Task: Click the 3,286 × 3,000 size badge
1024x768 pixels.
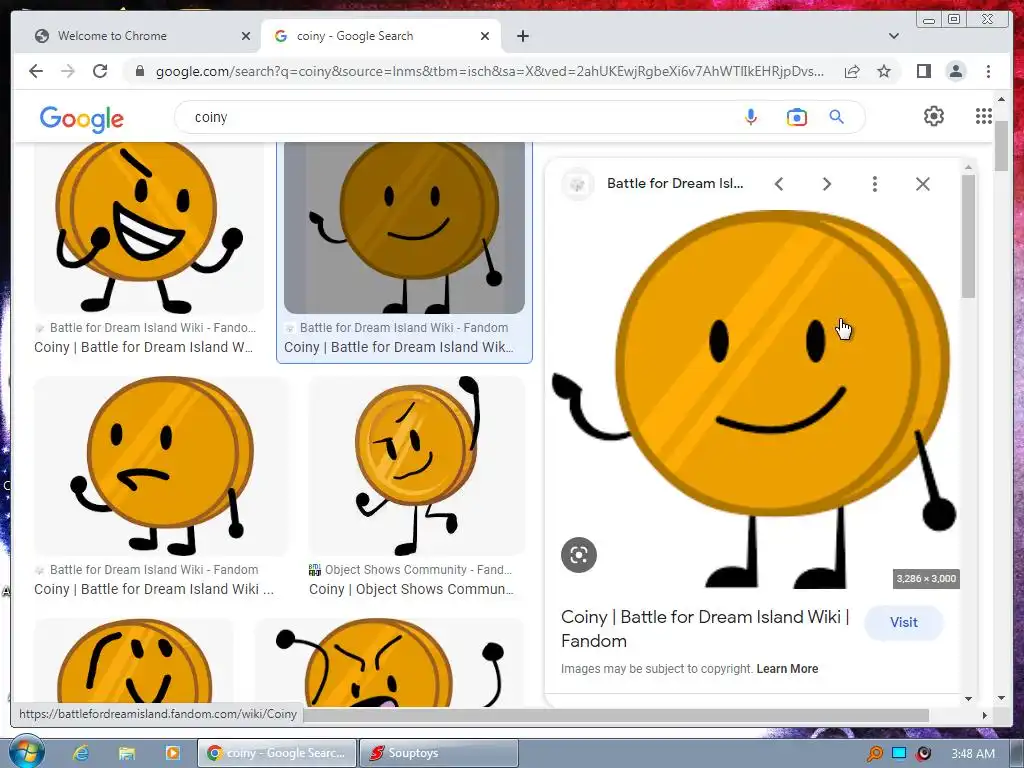Action: pos(926,579)
